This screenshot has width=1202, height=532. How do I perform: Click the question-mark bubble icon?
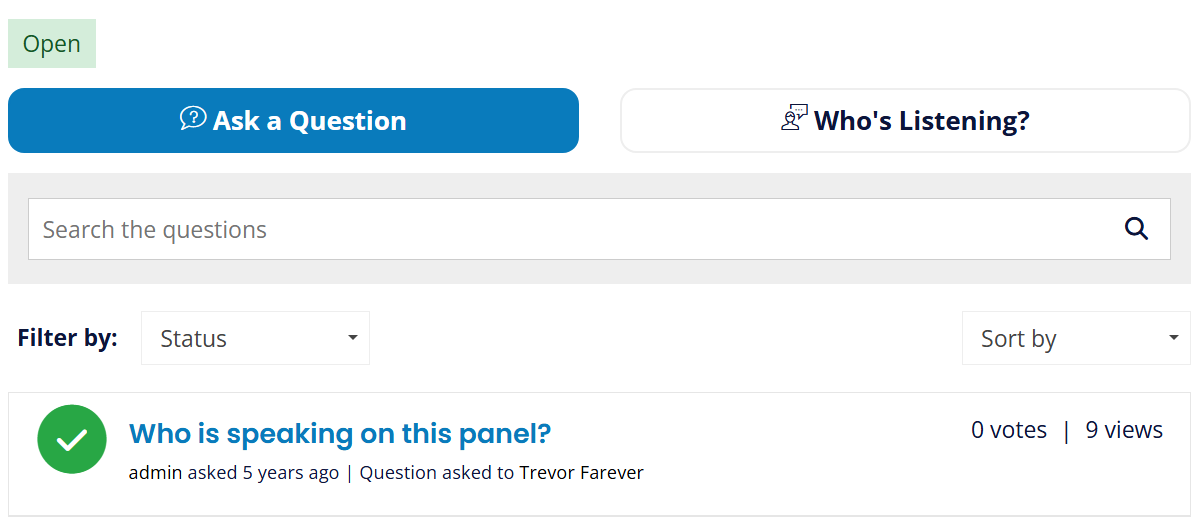pyautogui.click(x=193, y=119)
